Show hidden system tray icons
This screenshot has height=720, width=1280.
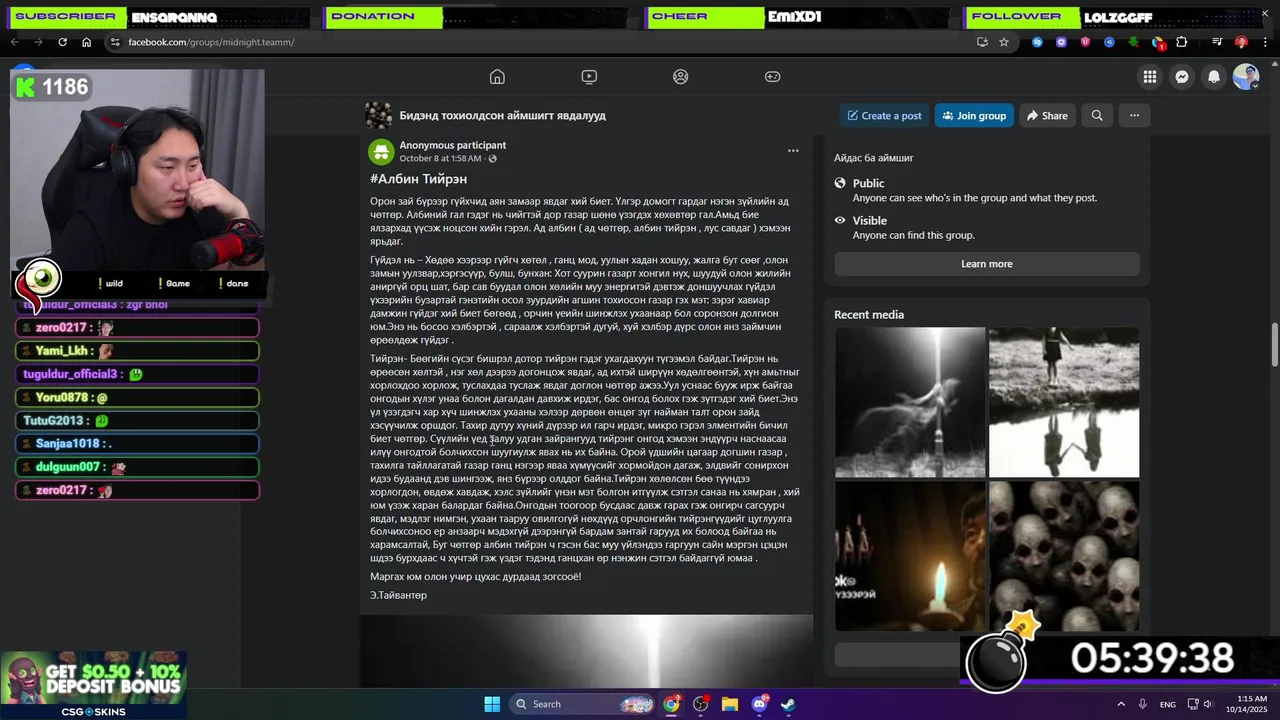1121,704
